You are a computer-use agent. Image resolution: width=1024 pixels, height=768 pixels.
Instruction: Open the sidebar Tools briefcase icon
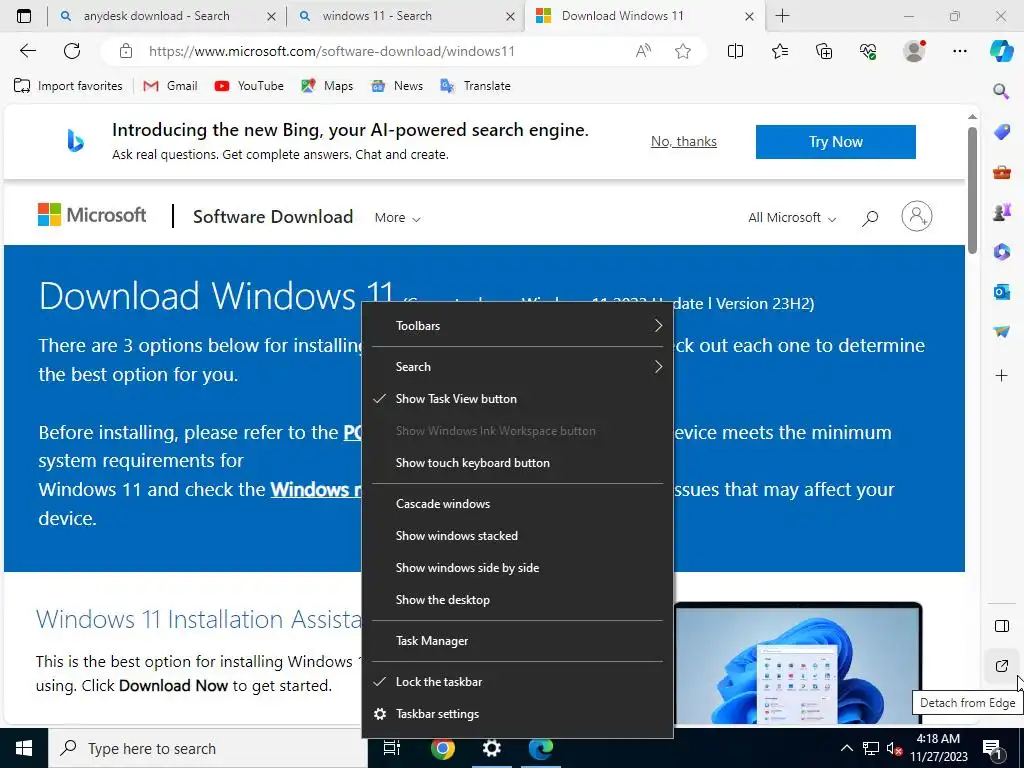point(1001,172)
